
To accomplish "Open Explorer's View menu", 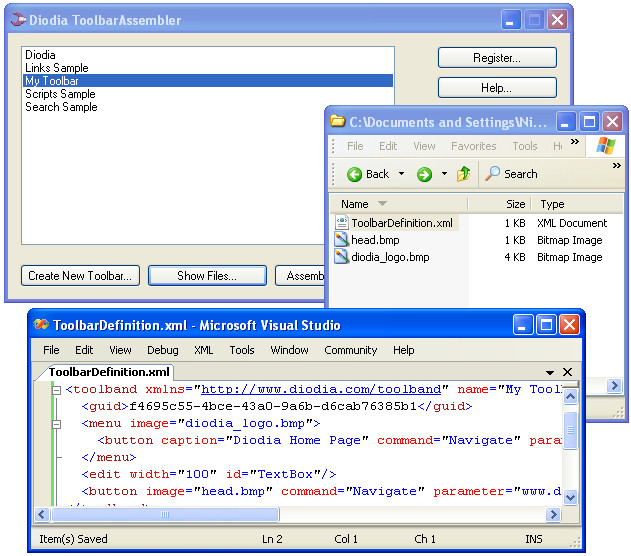I will 424,146.
